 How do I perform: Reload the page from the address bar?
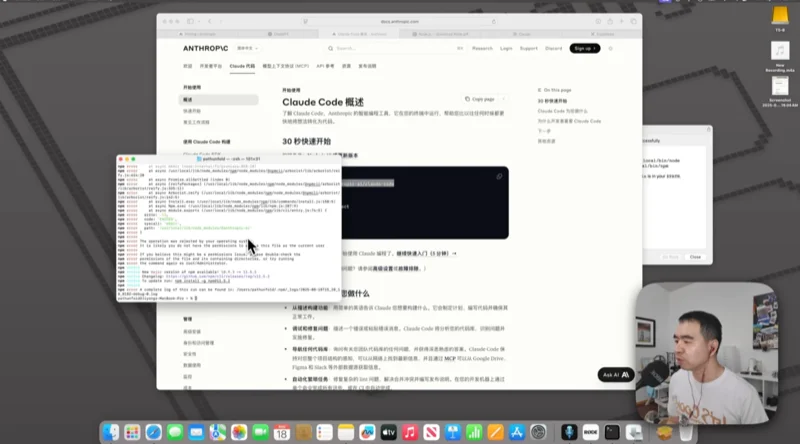[x=493, y=21]
